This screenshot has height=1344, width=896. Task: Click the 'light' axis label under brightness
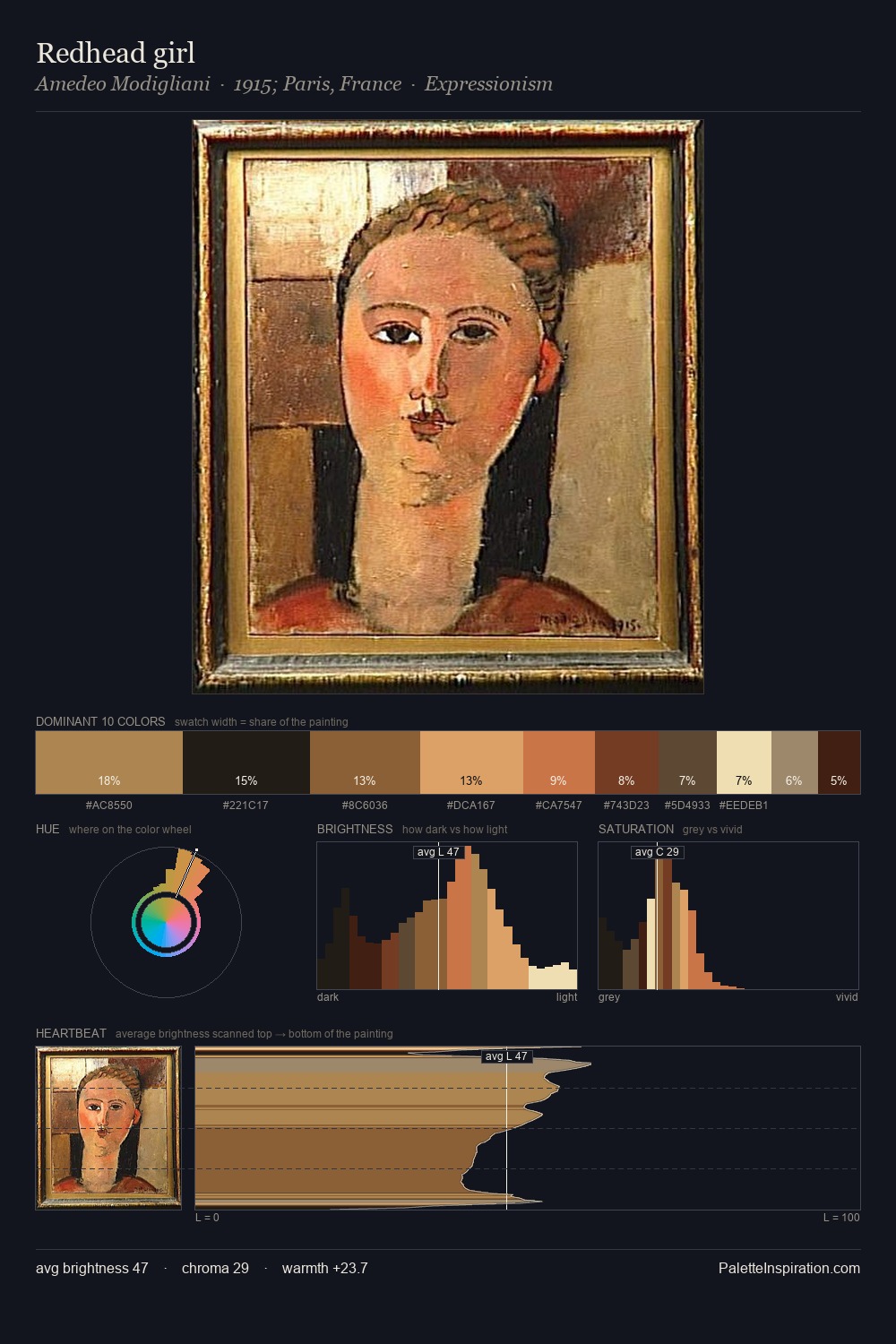point(566,997)
